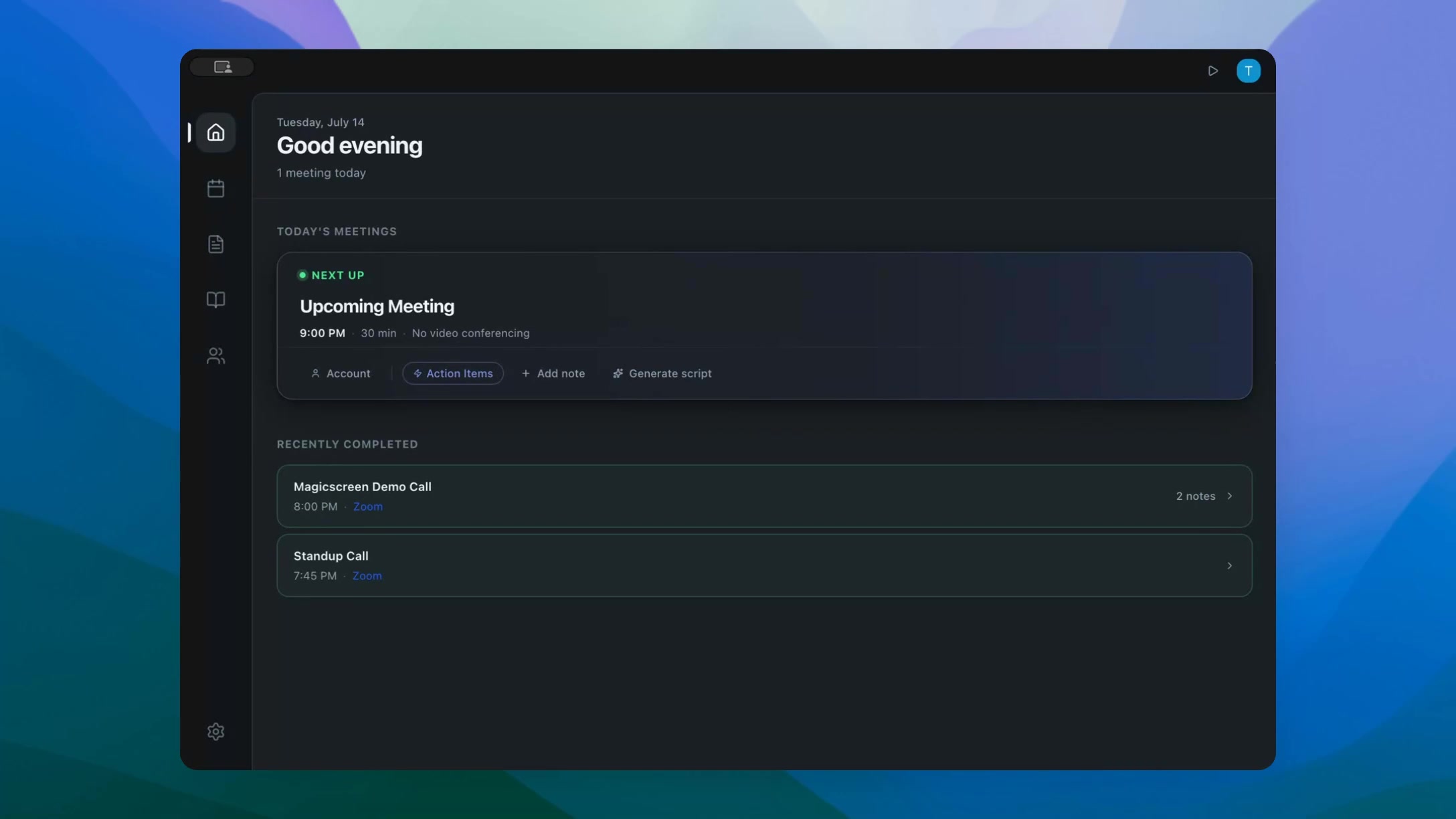Screen dimensions: 1456x819
Task: Click the 7:45 PM time text
Action: (315, 575)
